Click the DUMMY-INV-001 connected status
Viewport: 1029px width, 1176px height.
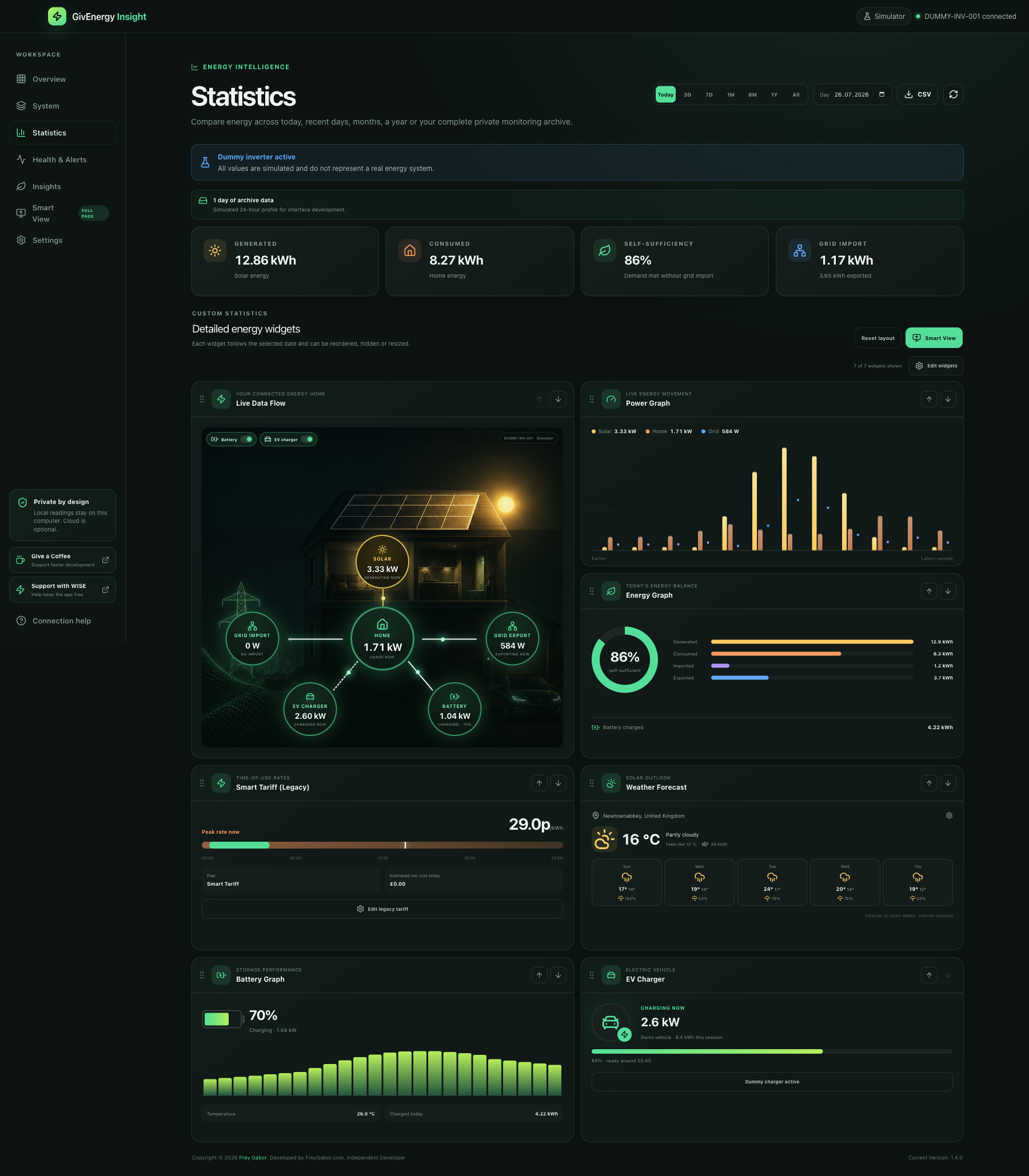966,17
